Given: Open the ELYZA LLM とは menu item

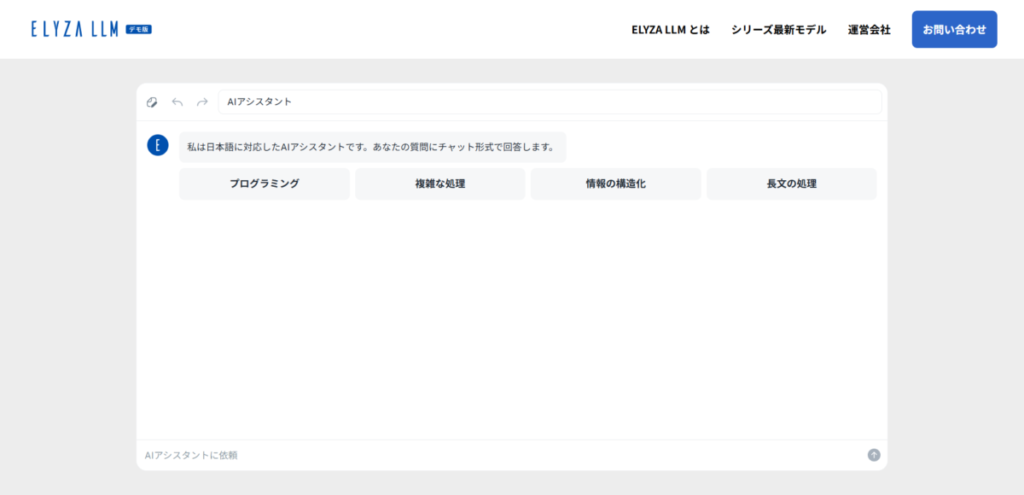Looking at the screenshot, I should pos(670,29).
